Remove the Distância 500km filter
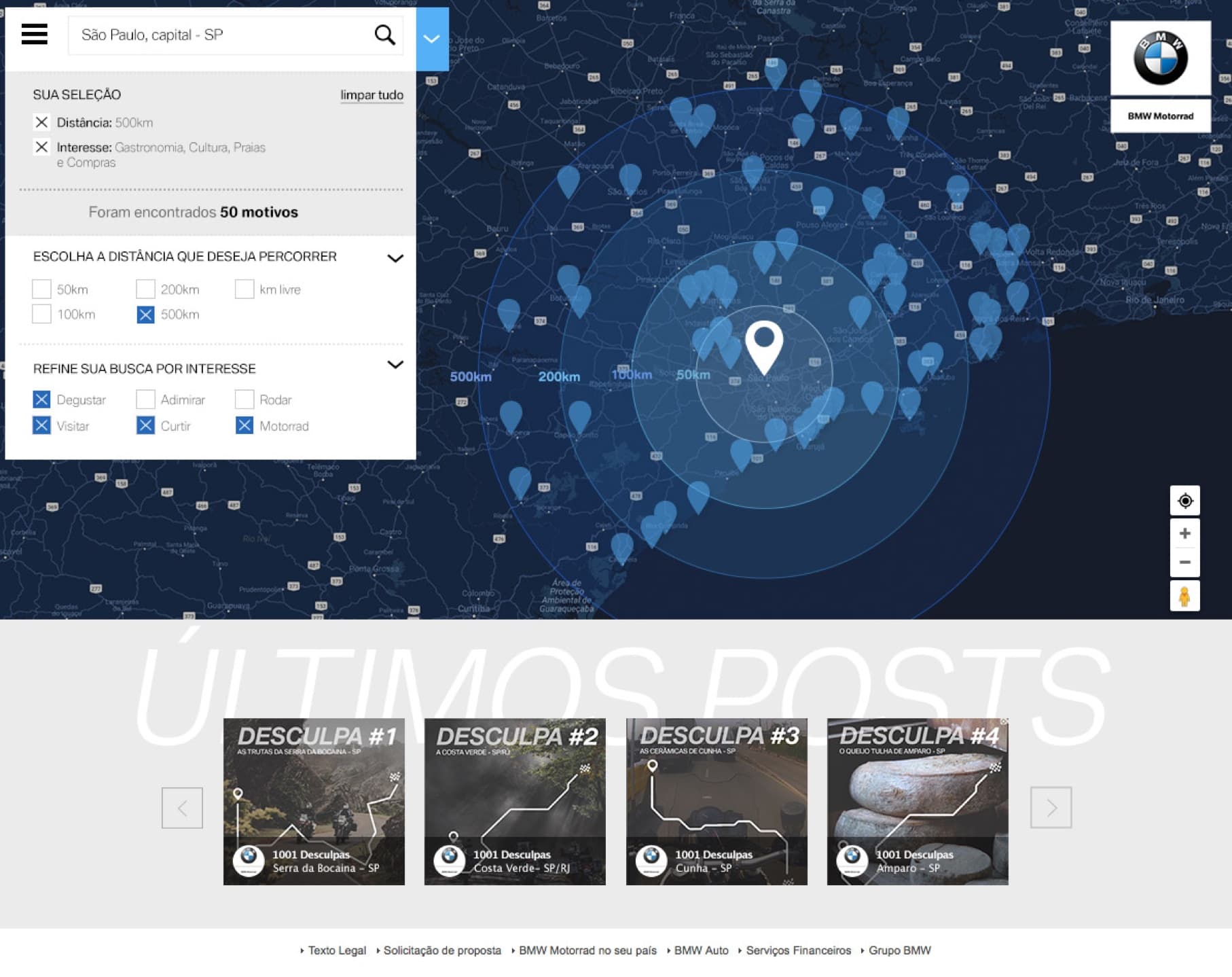1232x977 pixels. [x=41, y=122]
